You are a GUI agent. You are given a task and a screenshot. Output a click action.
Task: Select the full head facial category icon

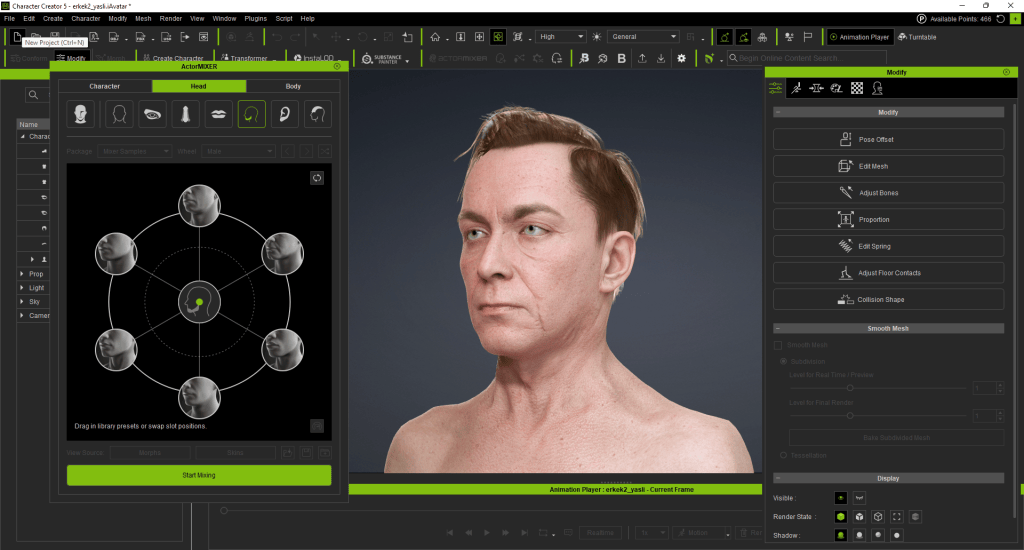[x=80, y=114]
